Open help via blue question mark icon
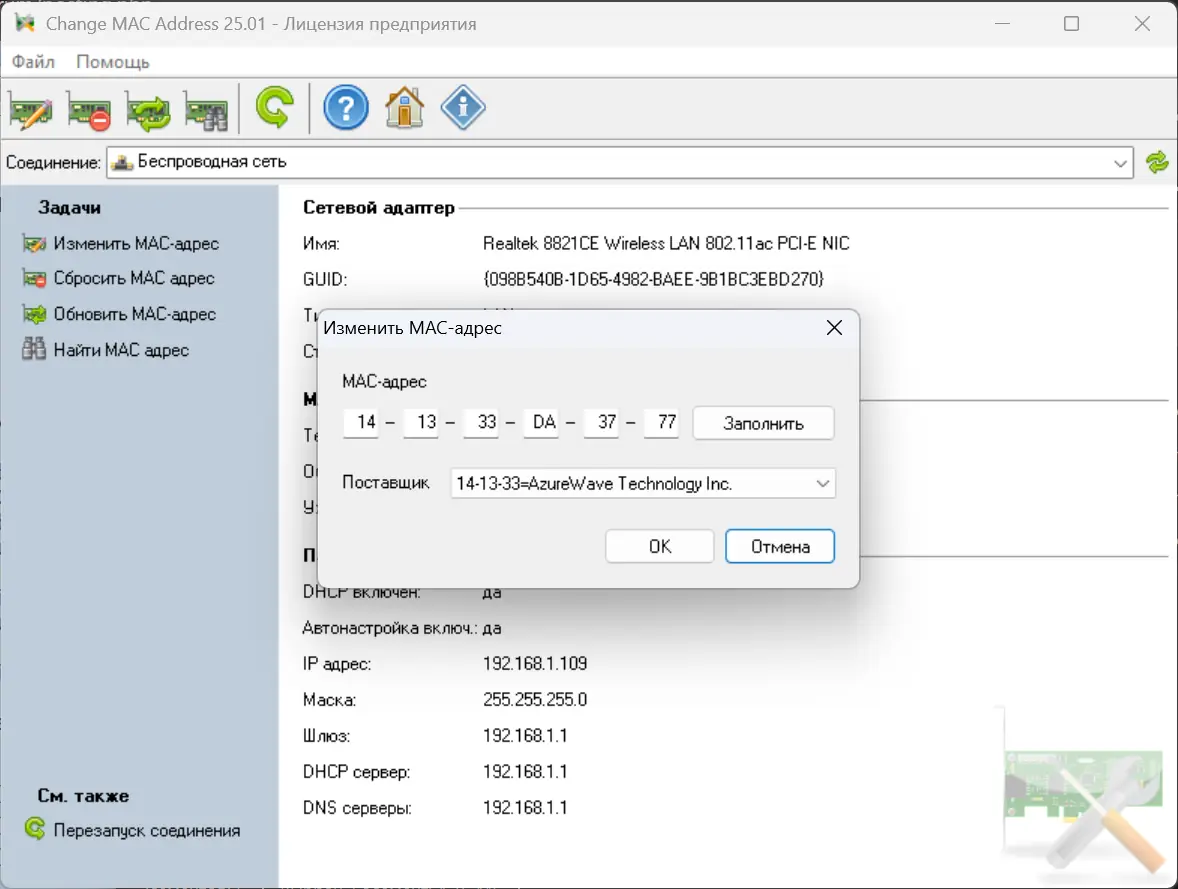This screenshot has width=1178, height=889. [346, 108]
